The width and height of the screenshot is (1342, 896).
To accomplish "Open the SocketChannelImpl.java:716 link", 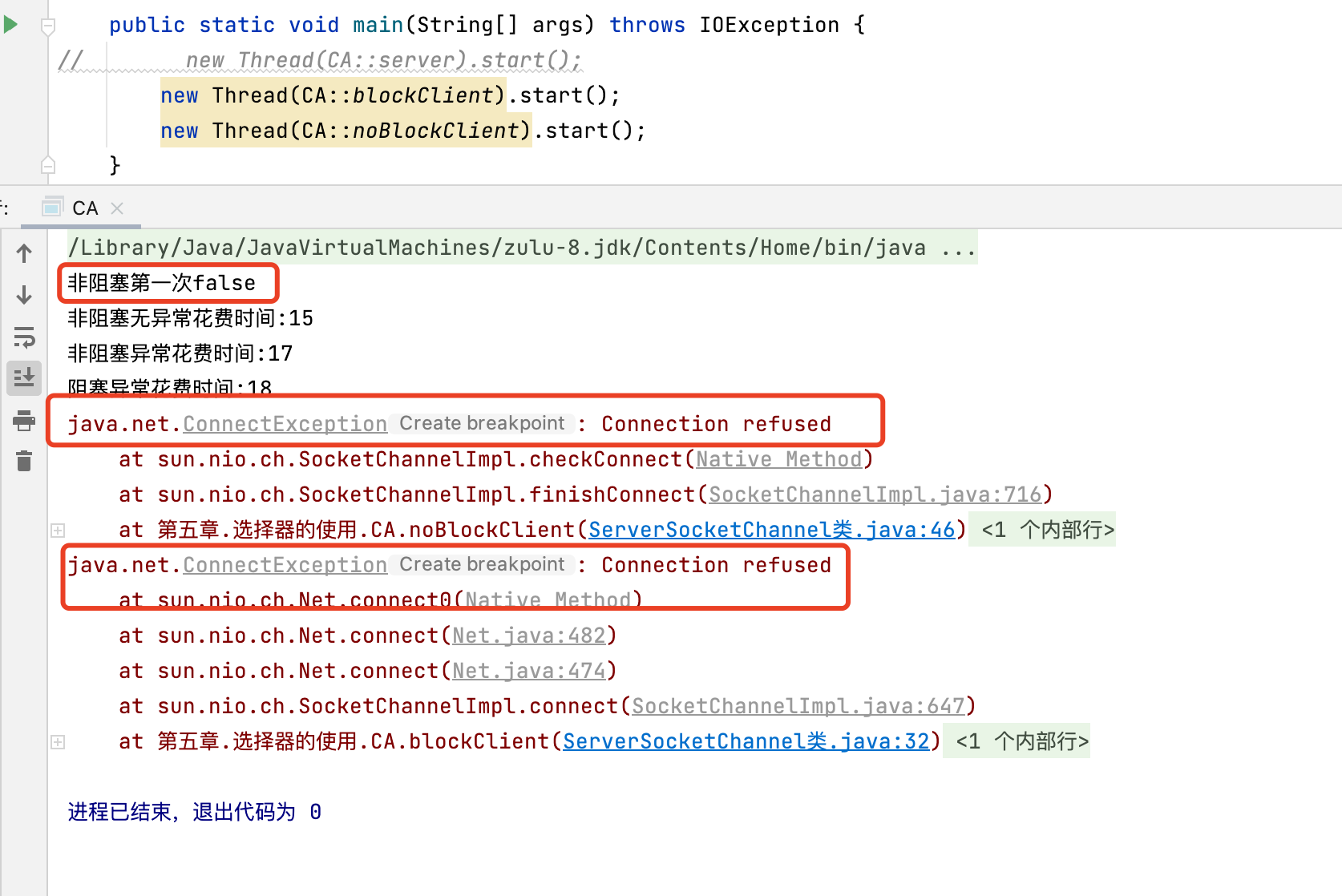I will [x=875, y=494].
